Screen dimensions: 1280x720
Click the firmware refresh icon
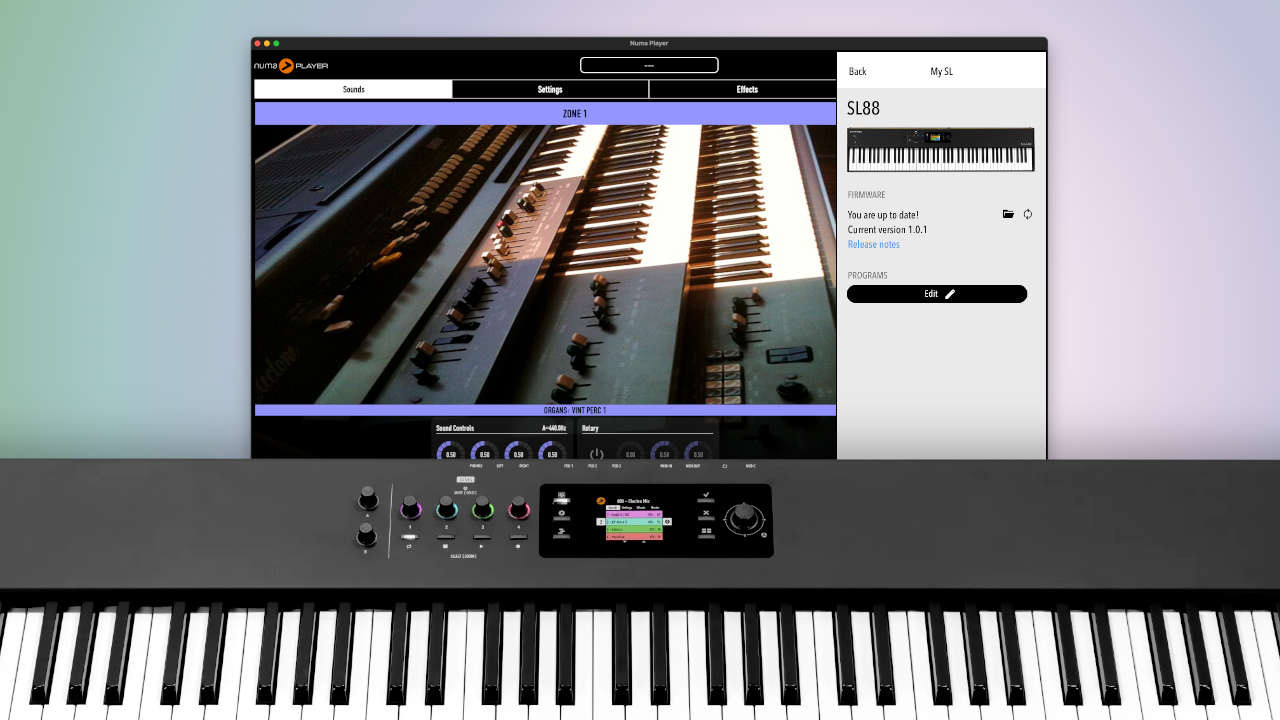coord(1027,214)
